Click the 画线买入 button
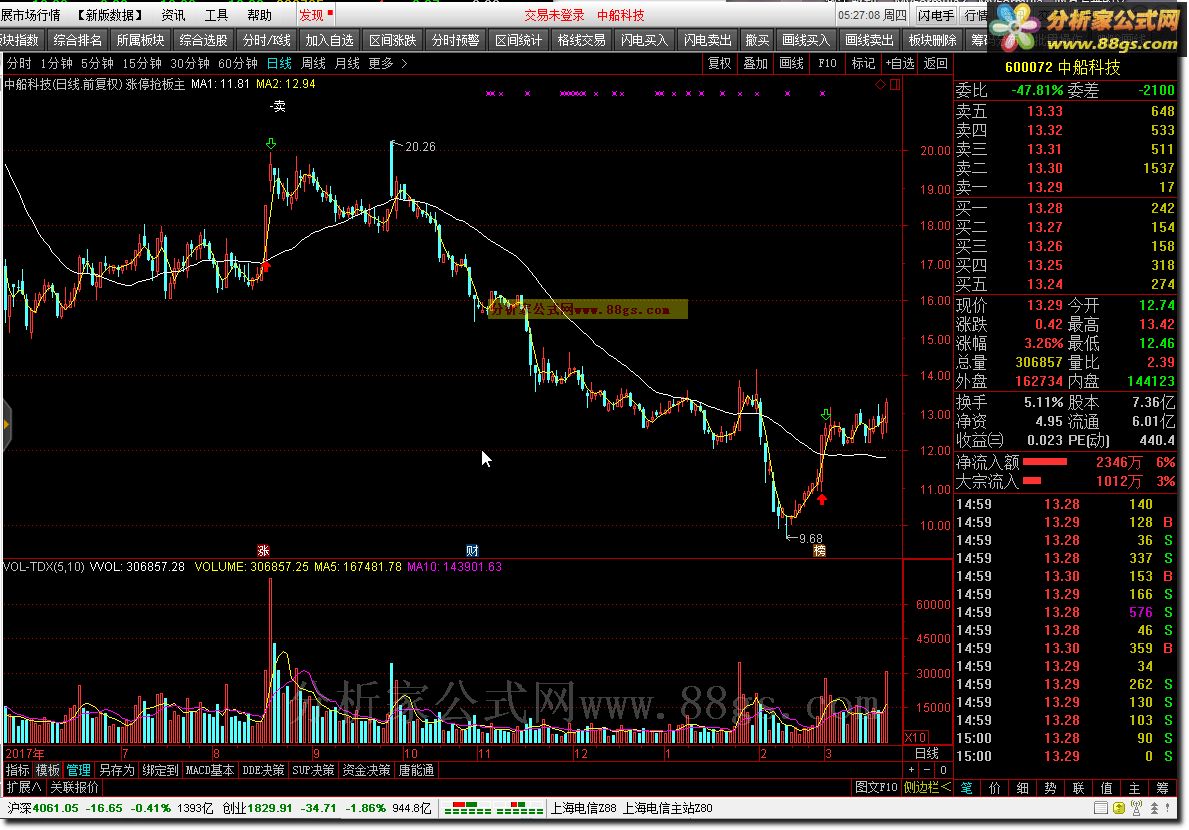 coord(806,40)
